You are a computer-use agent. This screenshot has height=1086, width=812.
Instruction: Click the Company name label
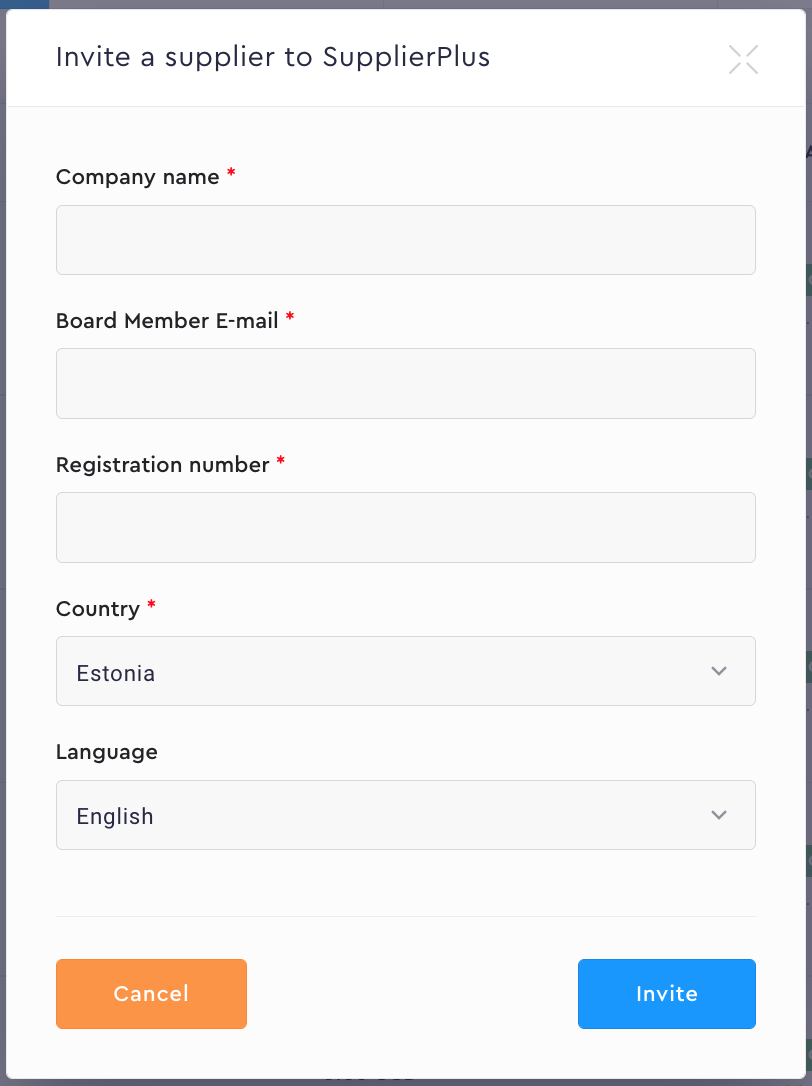pyautogui.click(x=137, y=177)
